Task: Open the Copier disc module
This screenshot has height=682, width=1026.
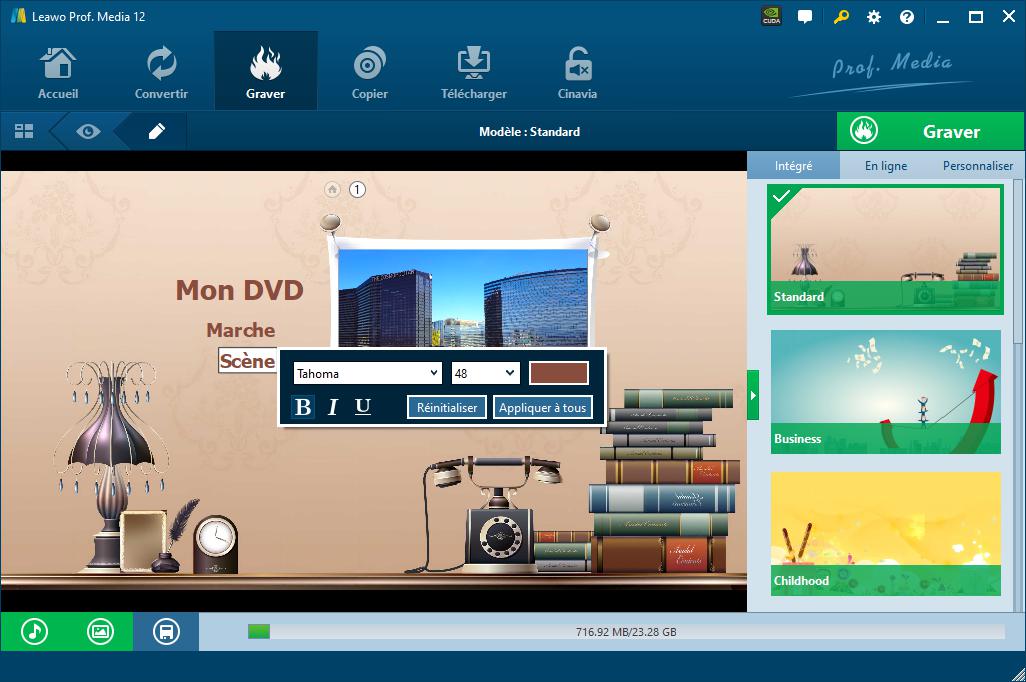Action: (x=370, y=72)
